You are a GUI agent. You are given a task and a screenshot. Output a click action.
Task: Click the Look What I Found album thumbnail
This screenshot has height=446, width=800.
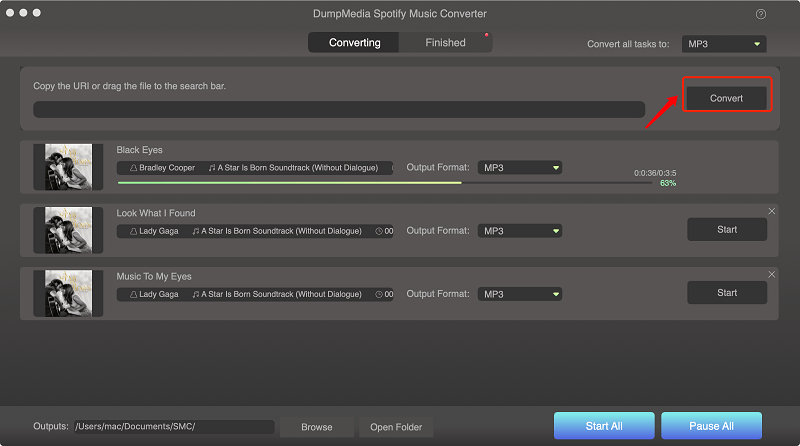click(68, 230)
